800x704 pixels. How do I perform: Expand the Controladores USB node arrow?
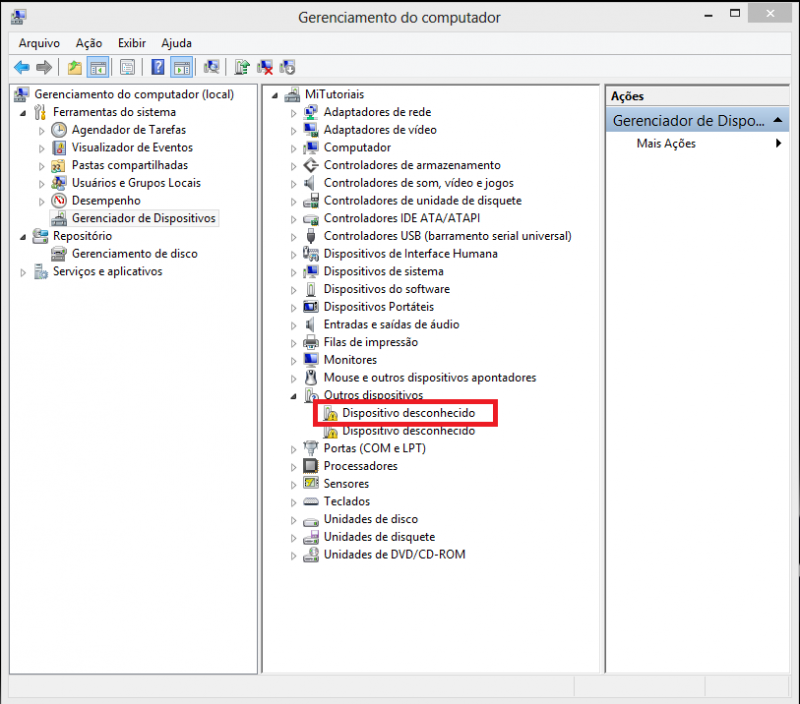(294, 237)
